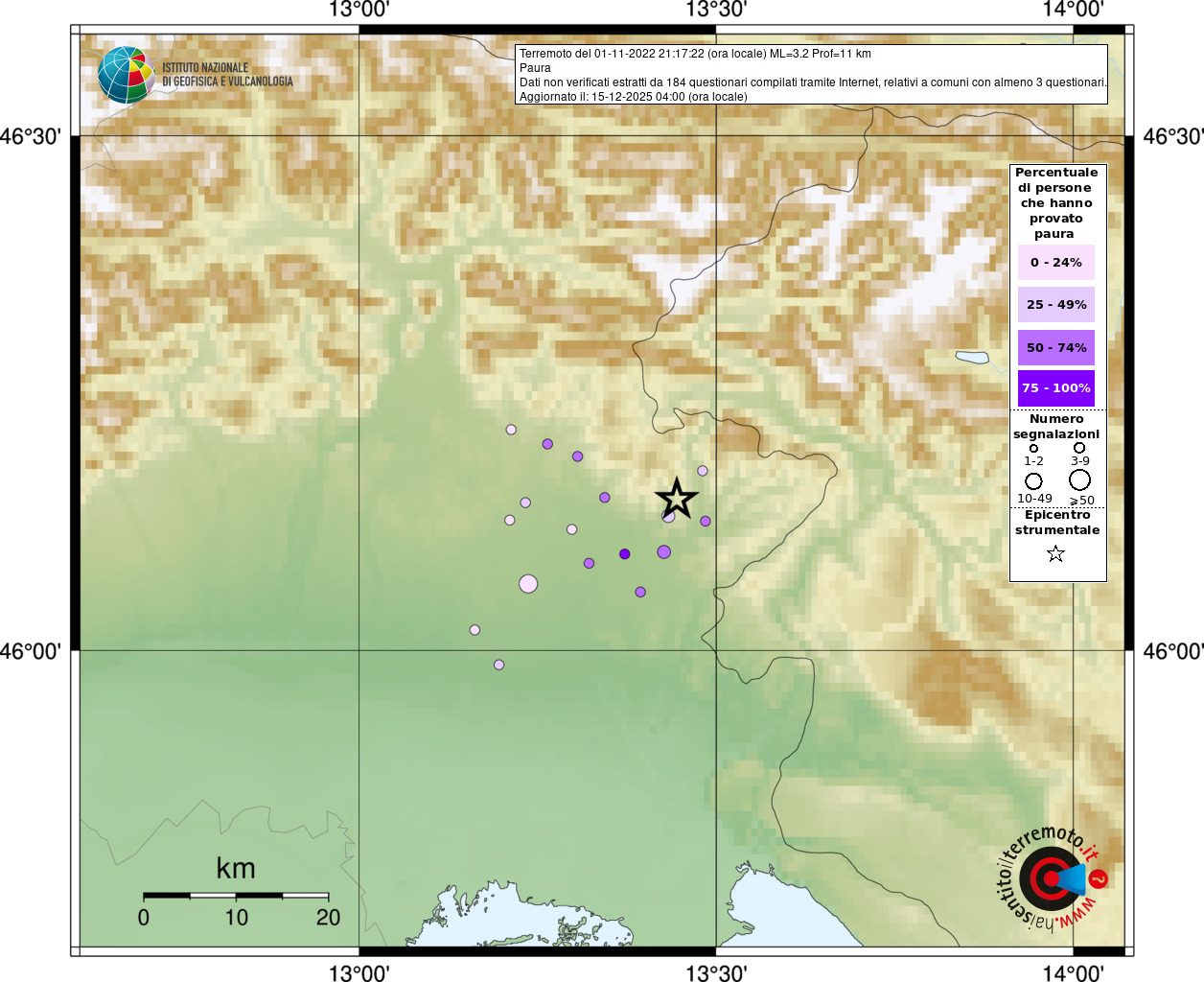Click the 46°30' label on left axis

click(30, 136)
